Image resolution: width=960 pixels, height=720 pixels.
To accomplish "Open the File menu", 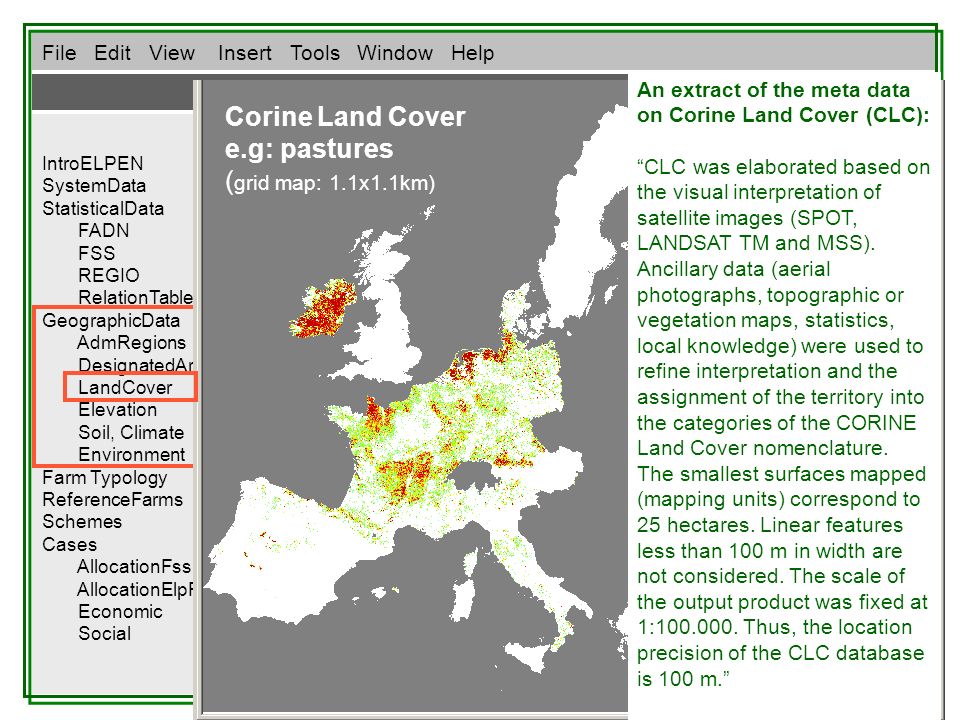I will coord(59,53).
